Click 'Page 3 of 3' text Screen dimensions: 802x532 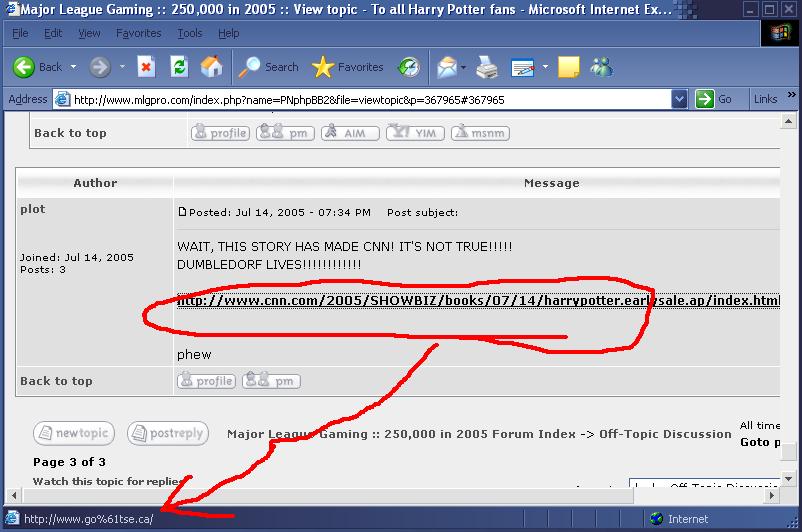coord(70,462)
